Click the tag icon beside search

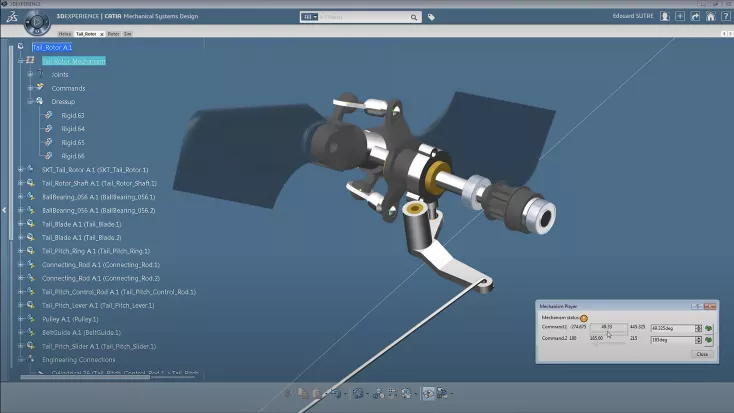coord(431,17)
